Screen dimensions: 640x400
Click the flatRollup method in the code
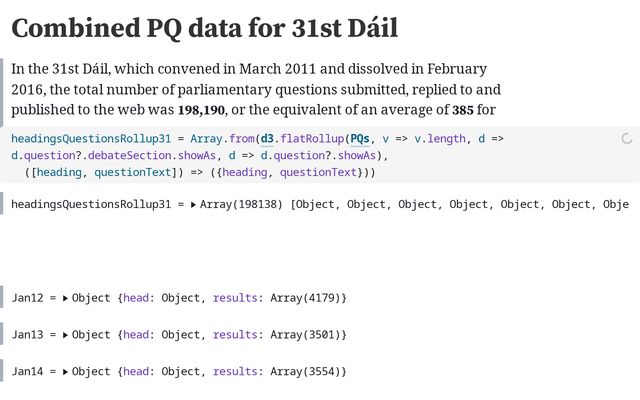coord(312,139)
